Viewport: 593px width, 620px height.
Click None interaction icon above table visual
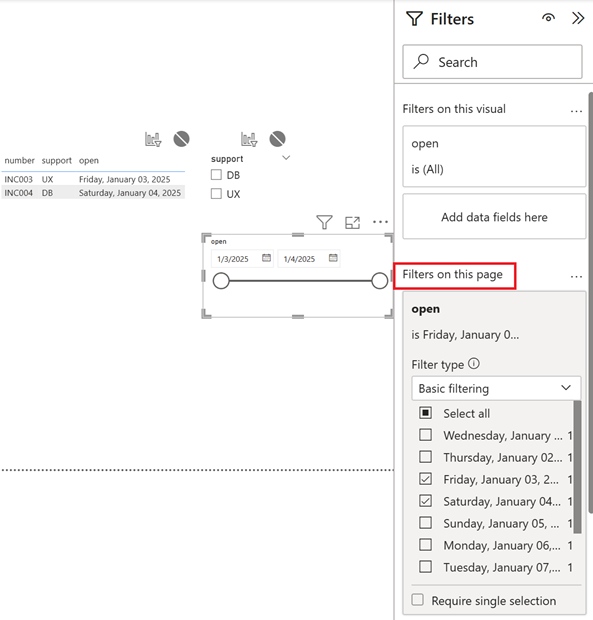coord(181,139)
